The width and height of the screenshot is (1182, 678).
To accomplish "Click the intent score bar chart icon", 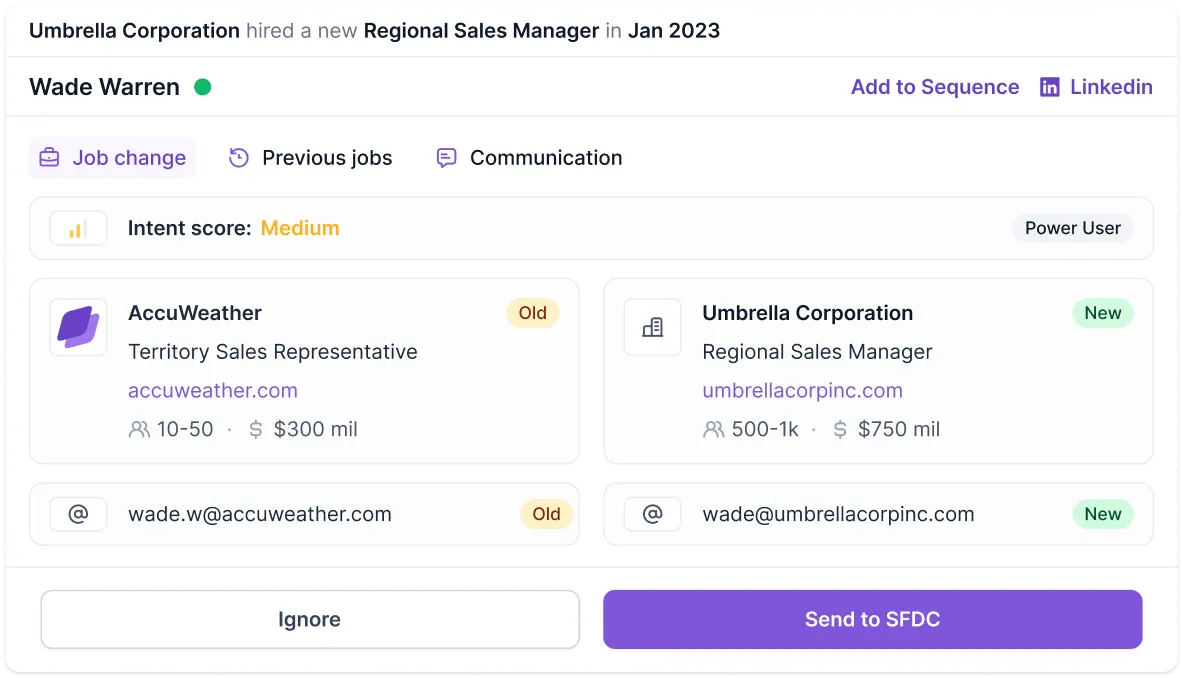I will [78, 229].
